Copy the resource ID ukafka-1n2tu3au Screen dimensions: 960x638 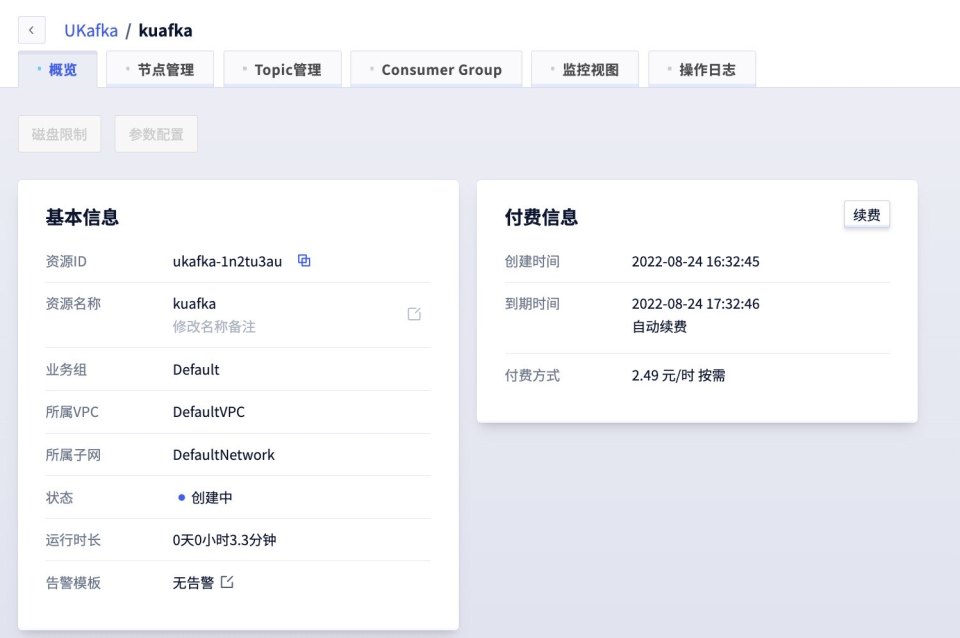point(305,261)
